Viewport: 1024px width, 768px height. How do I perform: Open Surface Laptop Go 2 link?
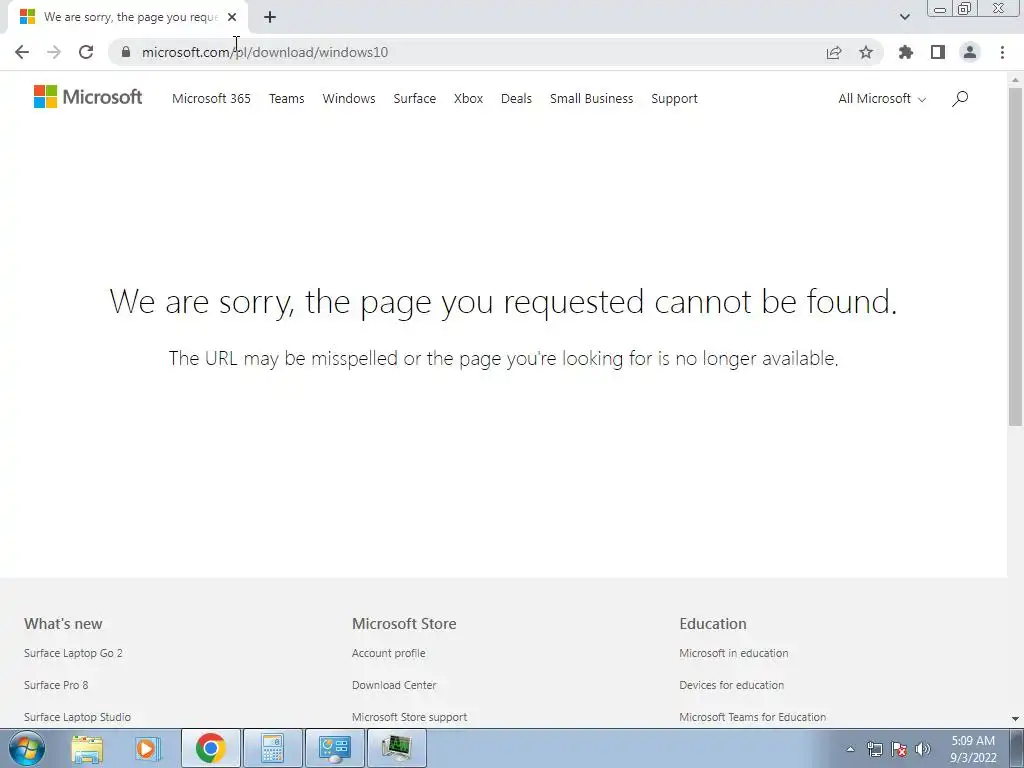[x=73, y=653]
